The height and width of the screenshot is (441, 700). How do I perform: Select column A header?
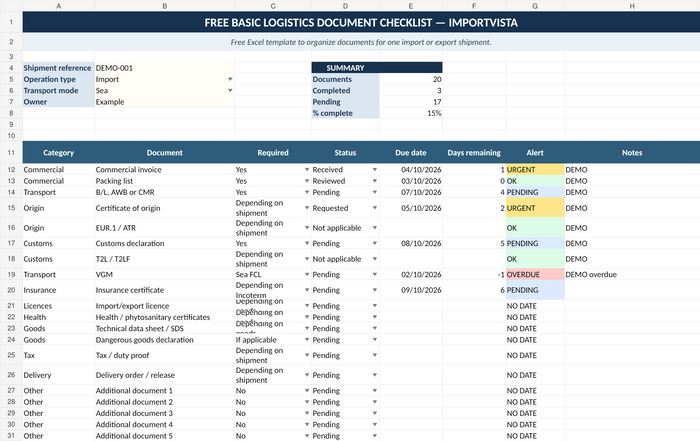click(x=58, y=6)
